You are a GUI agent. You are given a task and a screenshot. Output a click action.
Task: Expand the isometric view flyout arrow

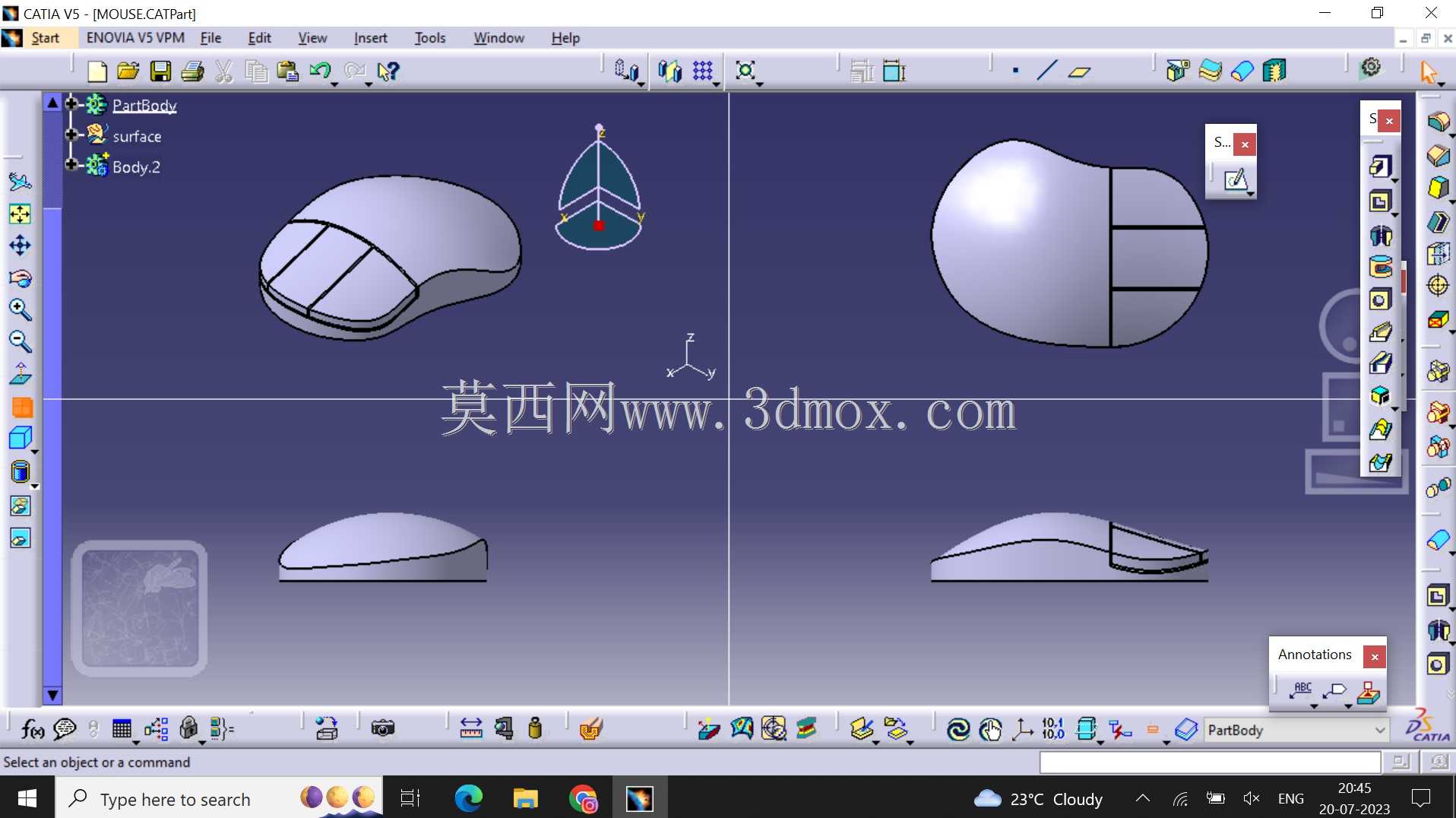point(34,452)
